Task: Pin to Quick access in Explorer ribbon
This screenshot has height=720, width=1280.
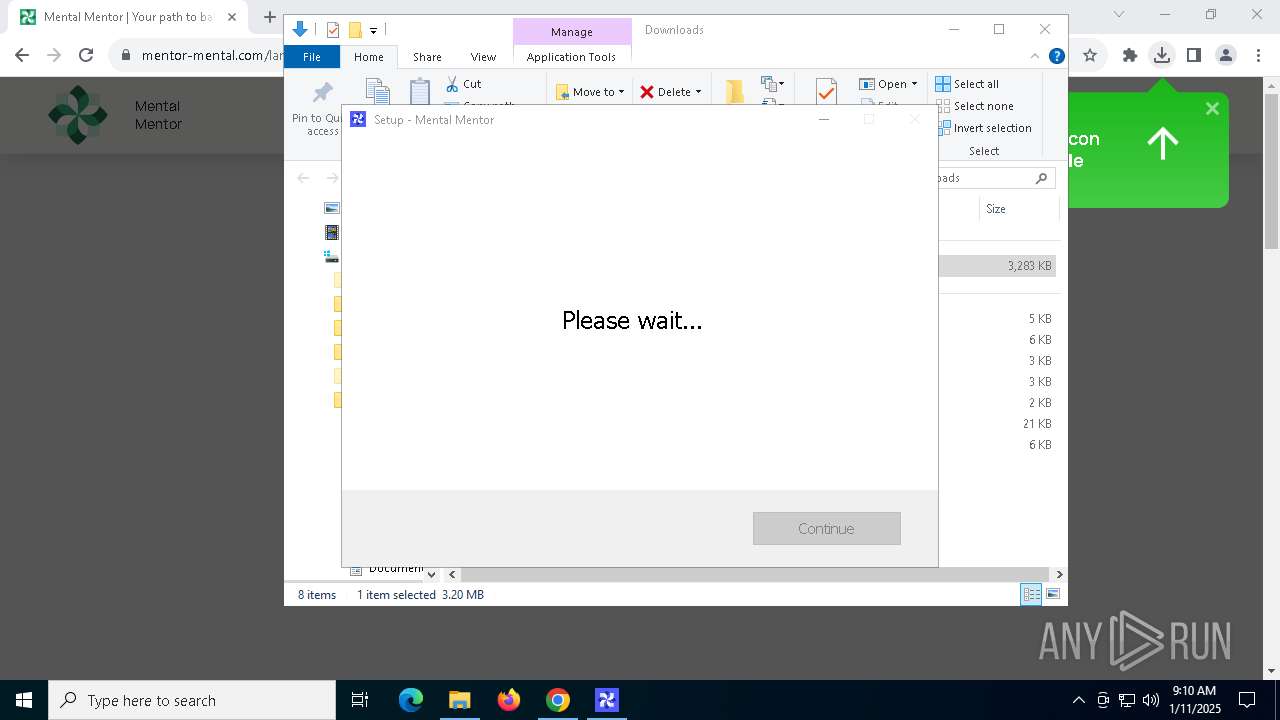Action: [x=321, y=108]
